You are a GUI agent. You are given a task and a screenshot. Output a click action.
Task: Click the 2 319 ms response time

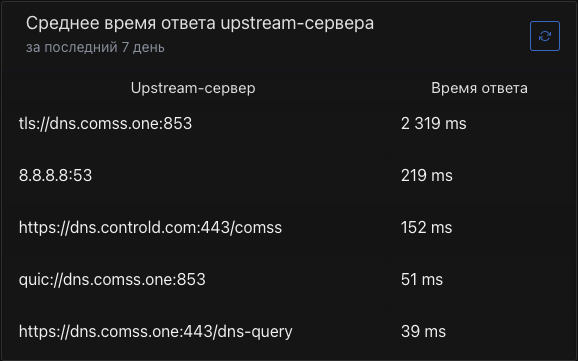click(x=434, y=124)
